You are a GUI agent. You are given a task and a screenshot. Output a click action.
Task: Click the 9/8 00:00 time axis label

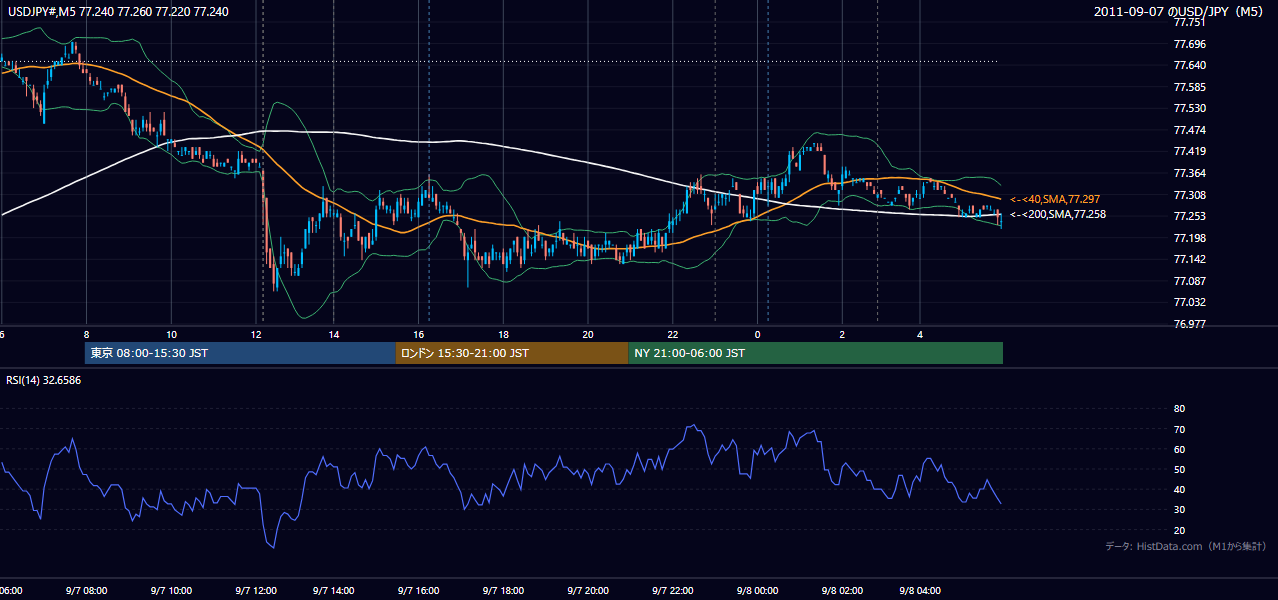click(x=757, y=591)
